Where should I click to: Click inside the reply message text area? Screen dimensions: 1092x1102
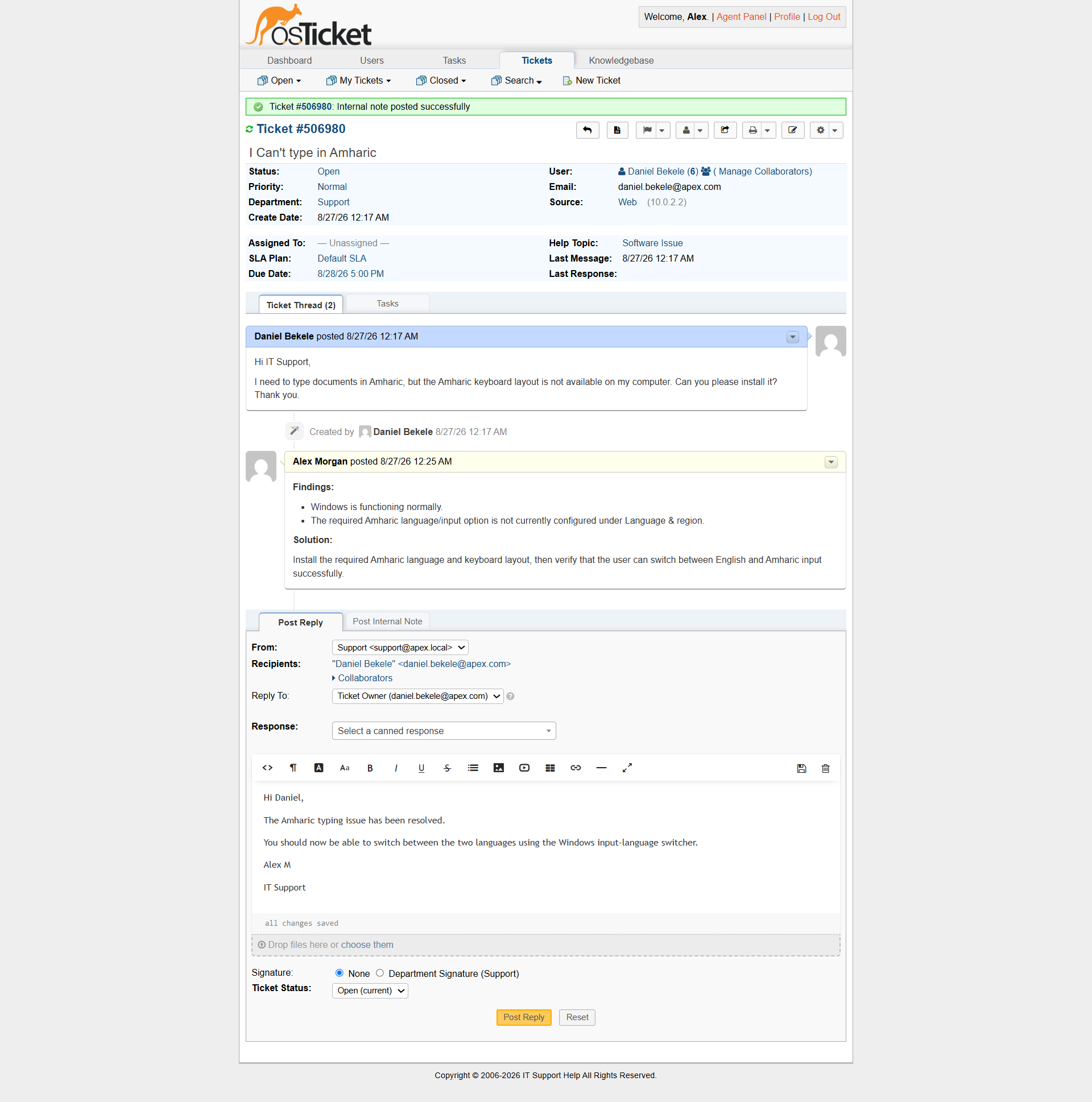coord(545,847)
